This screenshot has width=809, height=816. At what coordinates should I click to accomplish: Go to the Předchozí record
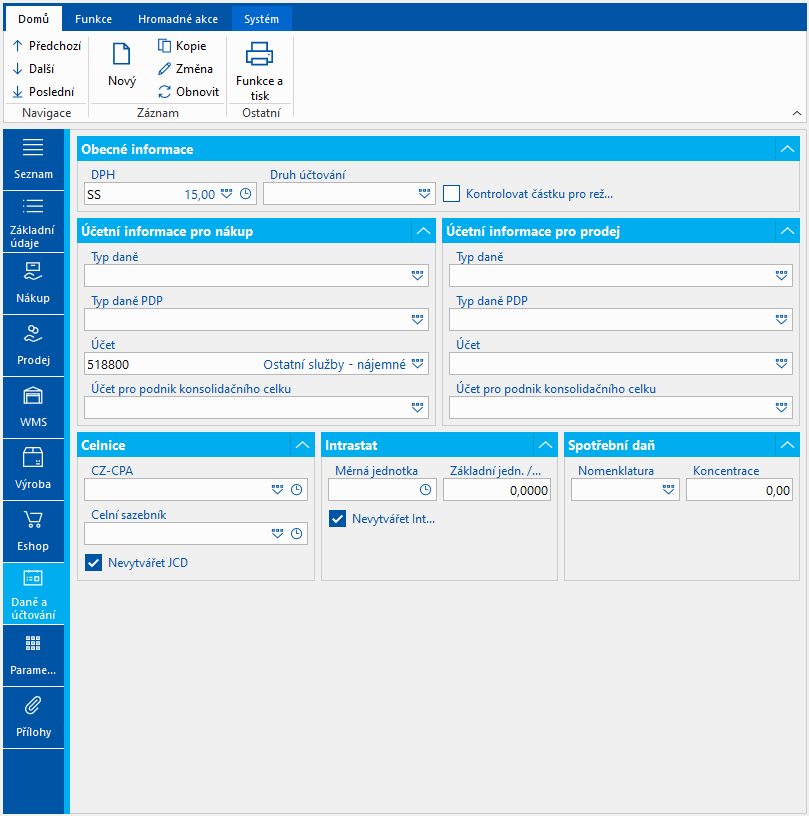(x=47, y=46)
